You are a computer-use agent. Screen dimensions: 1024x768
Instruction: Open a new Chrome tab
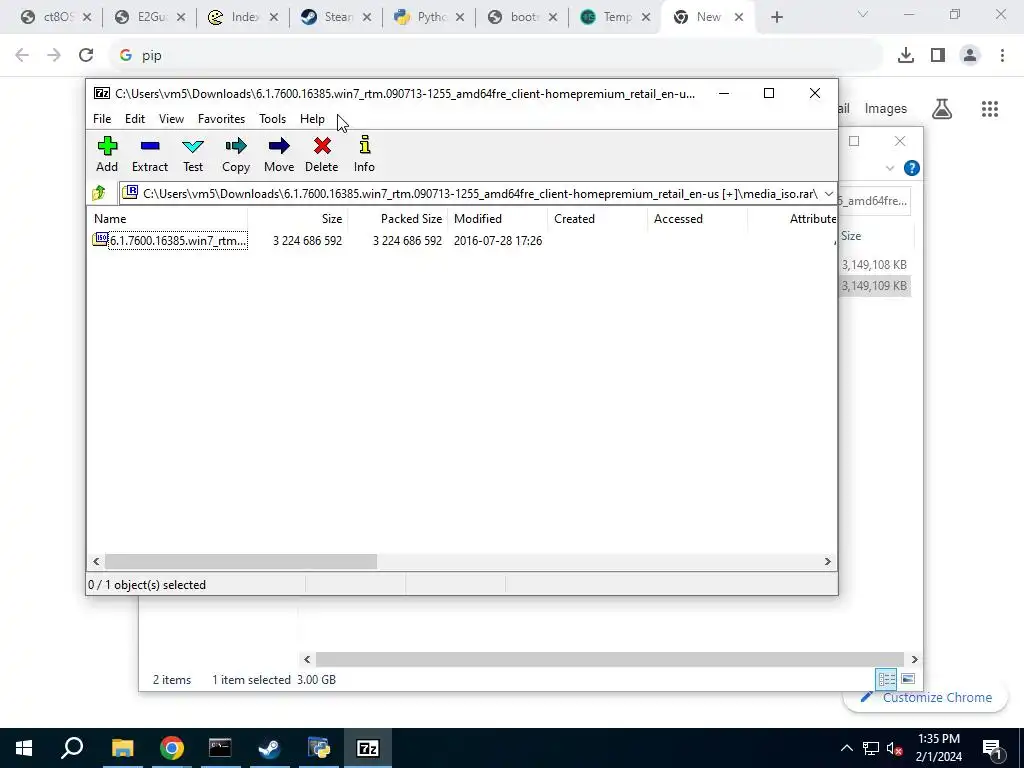(776, 17)
